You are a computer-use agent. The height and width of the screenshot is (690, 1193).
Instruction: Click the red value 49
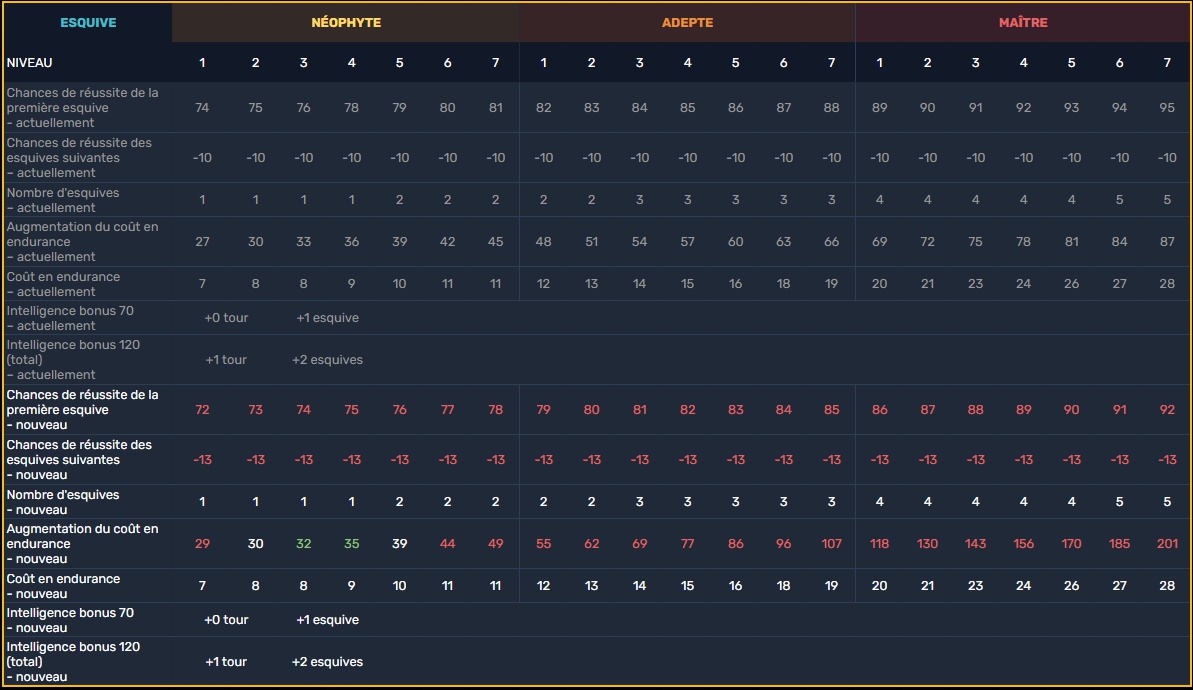coord(495,544)
